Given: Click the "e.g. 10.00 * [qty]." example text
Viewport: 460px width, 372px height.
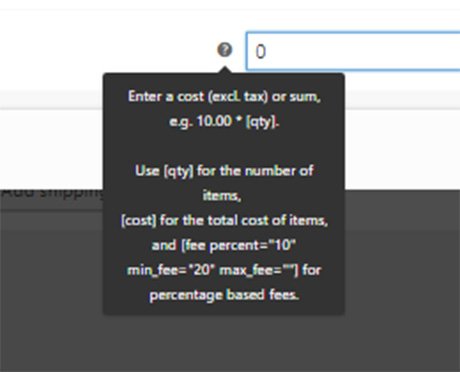Looking at the screenshot, I should coord(224,121).
